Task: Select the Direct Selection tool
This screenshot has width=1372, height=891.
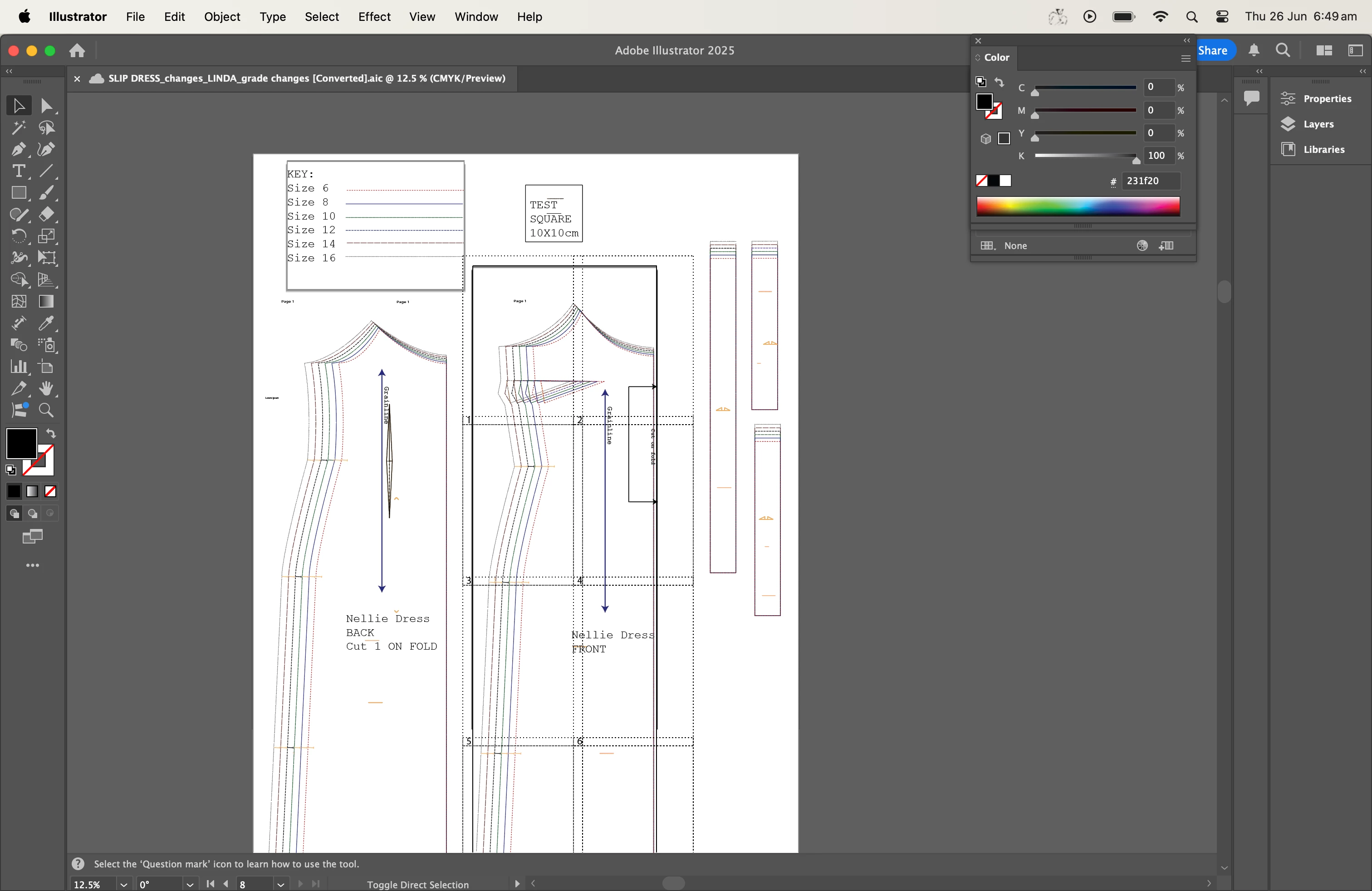Action: (47, 106)
